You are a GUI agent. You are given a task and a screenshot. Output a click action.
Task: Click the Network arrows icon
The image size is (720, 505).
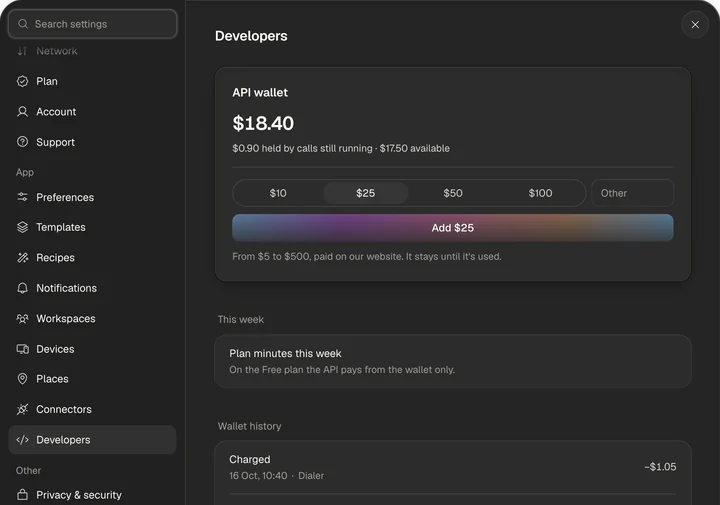pos(22,51)
